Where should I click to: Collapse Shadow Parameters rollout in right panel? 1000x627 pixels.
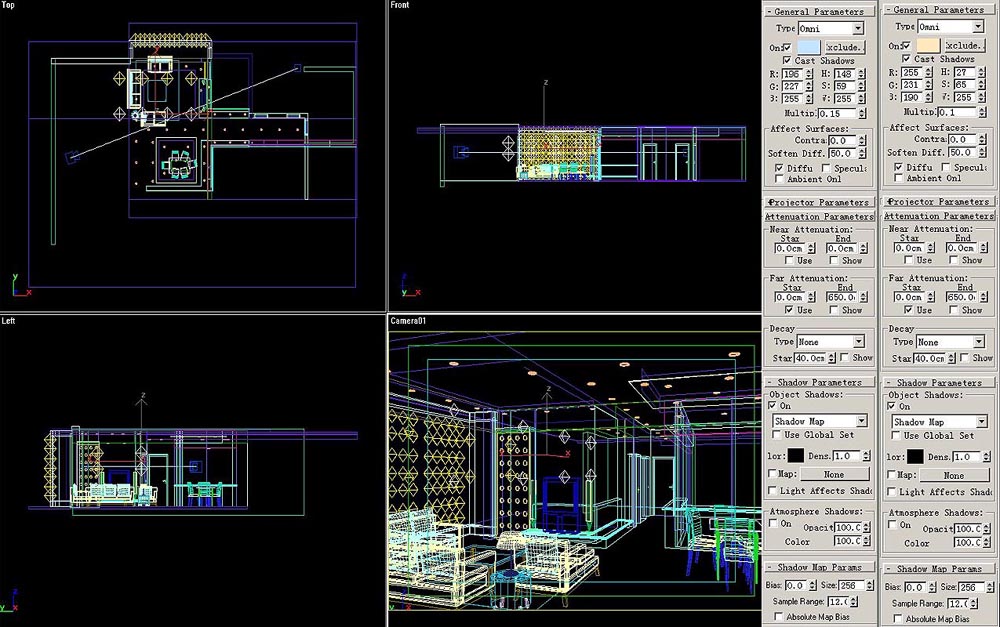(x=938, y=383)
